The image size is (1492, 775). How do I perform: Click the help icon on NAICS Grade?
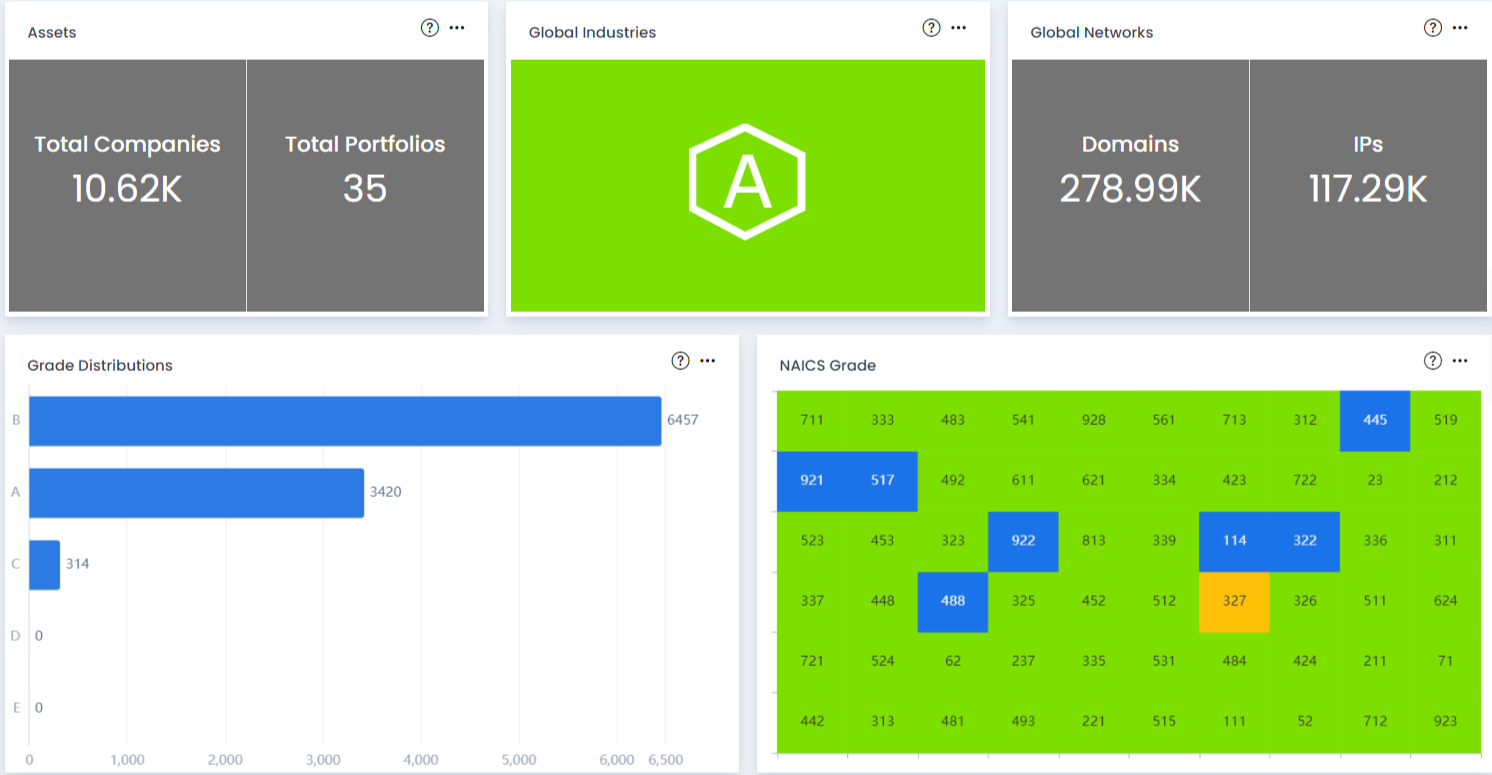[1433, 361]
